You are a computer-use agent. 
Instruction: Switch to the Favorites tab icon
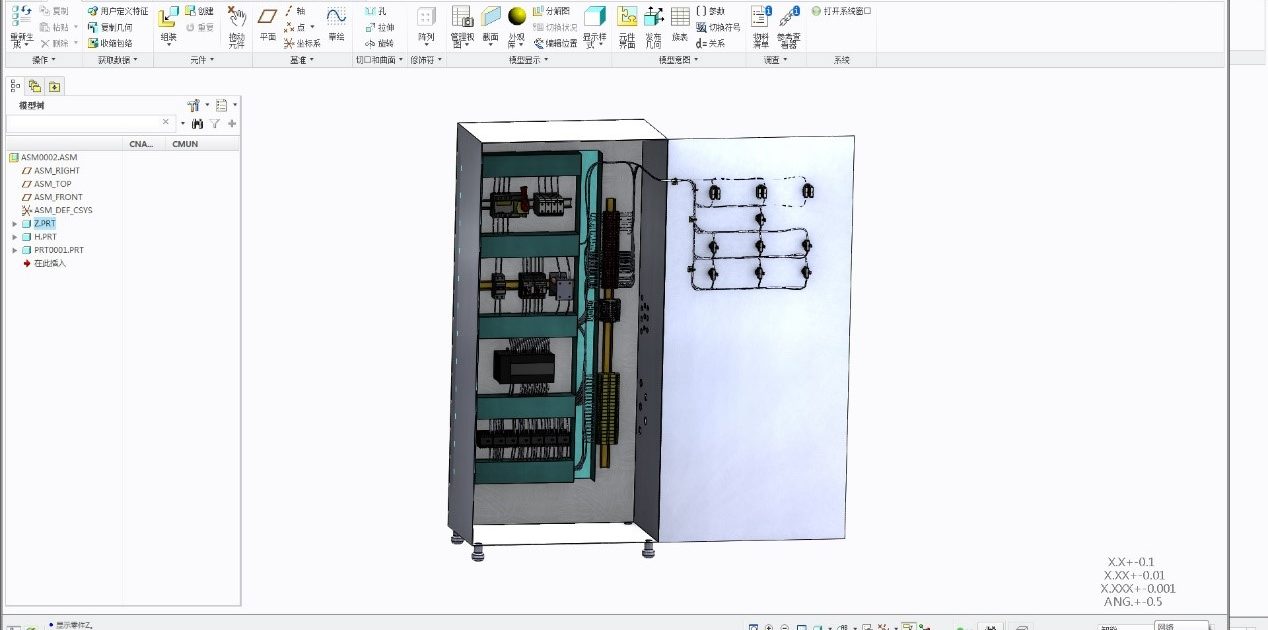[x=54, y=86]
